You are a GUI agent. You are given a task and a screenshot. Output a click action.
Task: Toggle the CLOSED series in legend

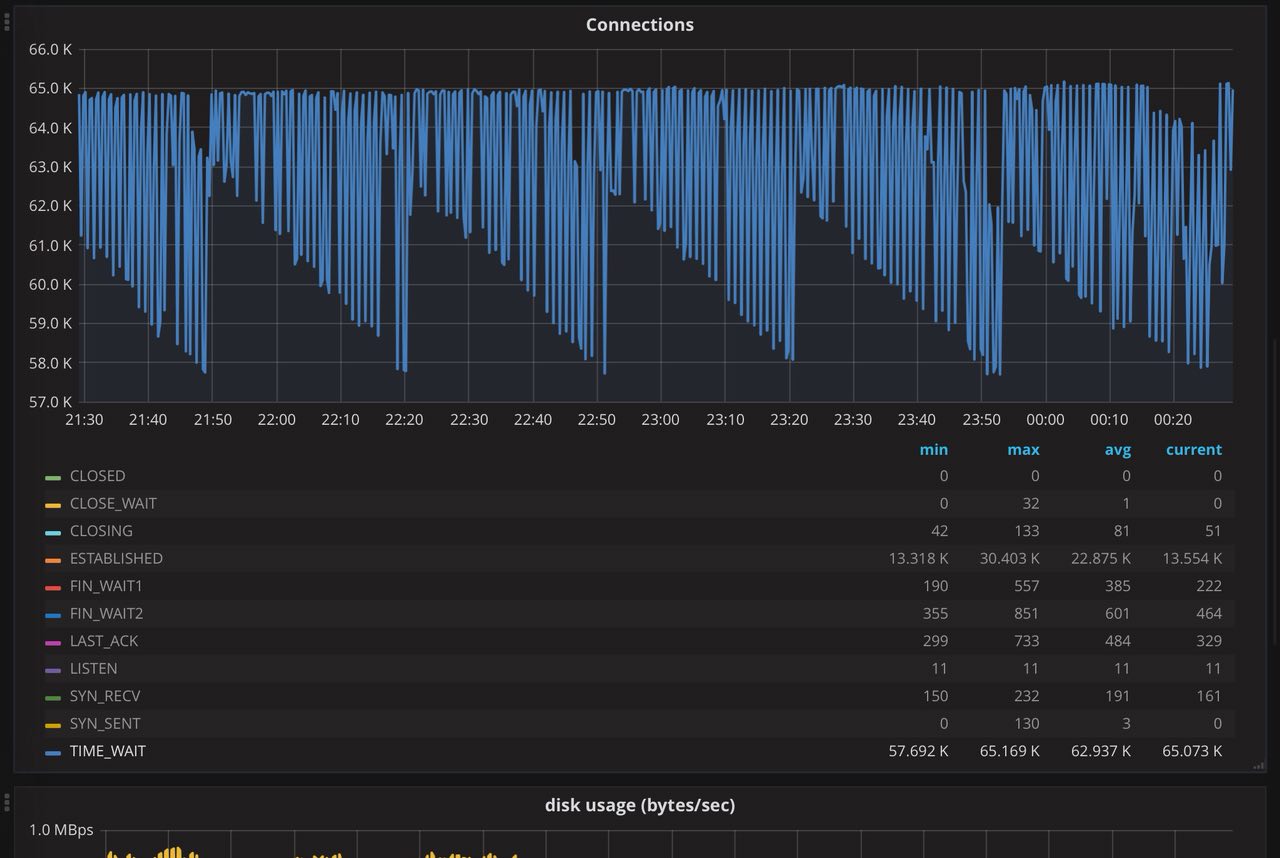97,476
